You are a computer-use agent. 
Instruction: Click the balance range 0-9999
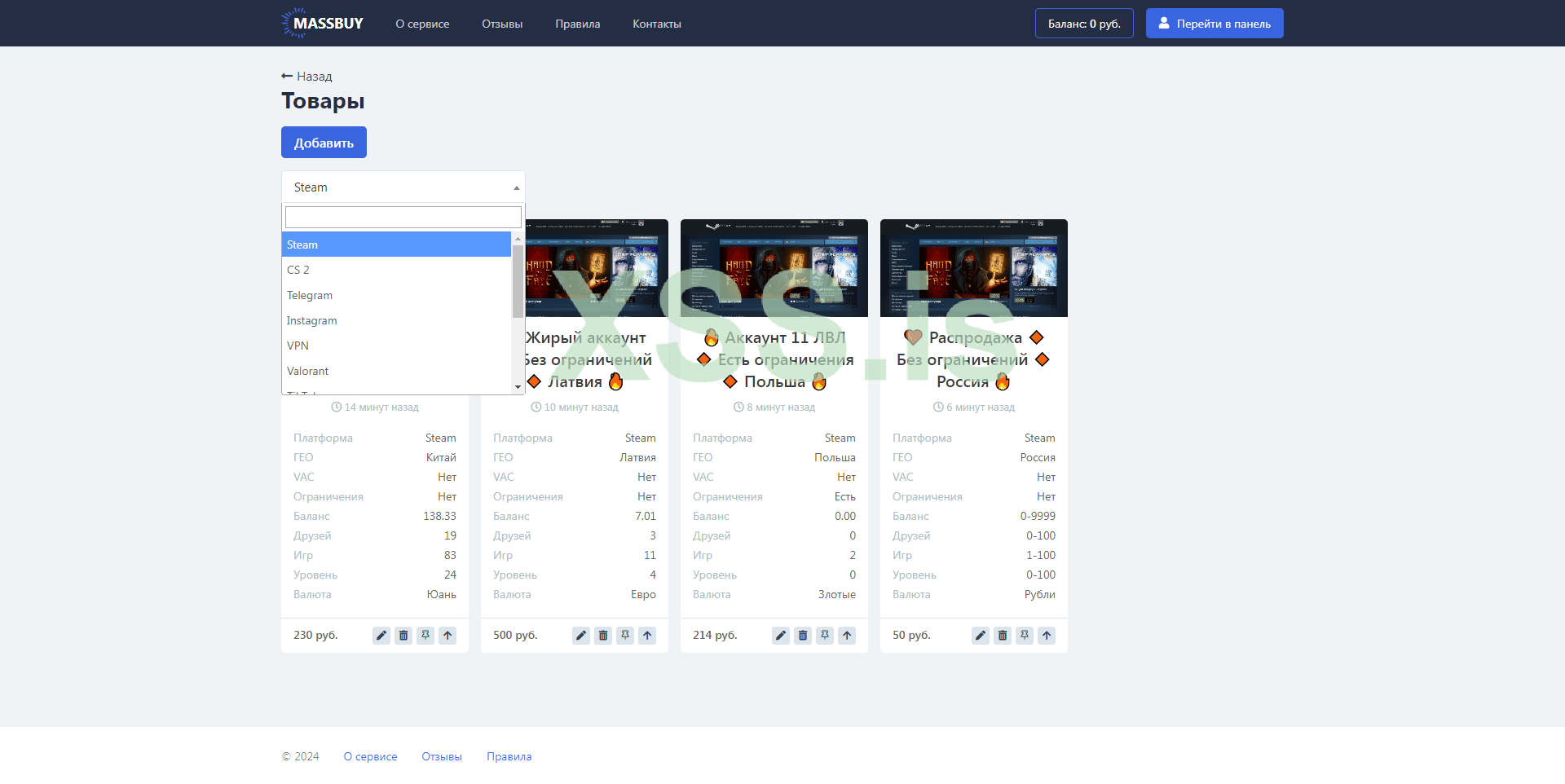1038,516
